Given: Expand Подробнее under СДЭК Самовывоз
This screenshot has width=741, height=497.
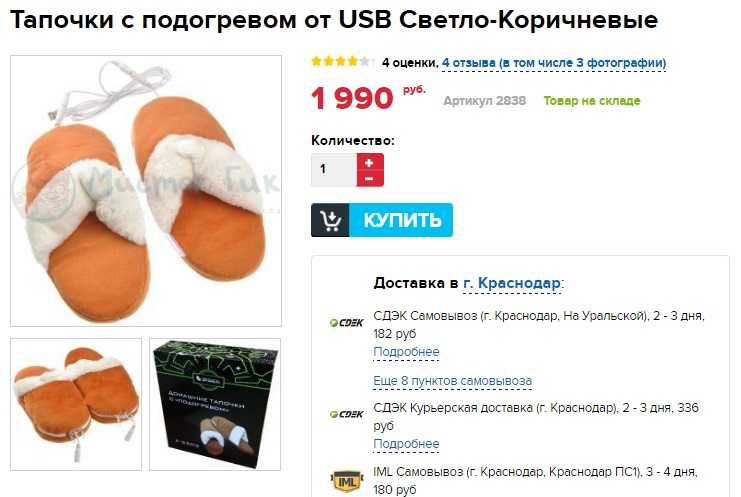Looking at the screenshot, I should [x=406, y=352].
